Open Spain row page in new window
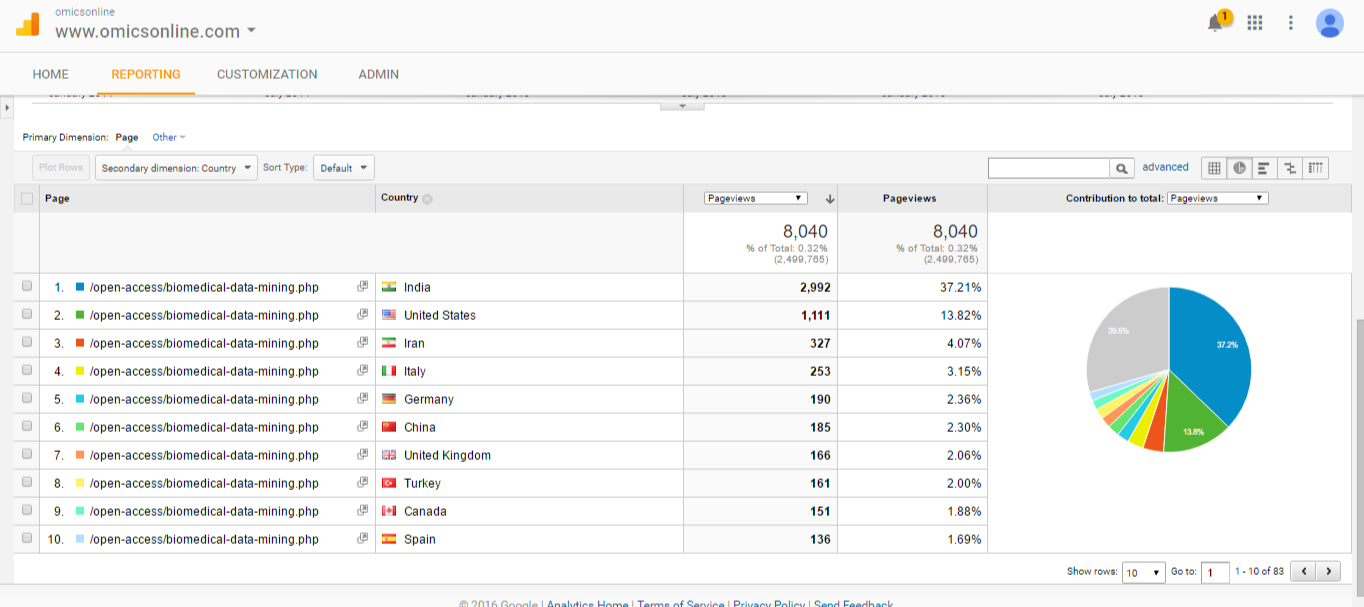Screen dimensions: 1364x607 pyautogui.click(x=362, y=539)
